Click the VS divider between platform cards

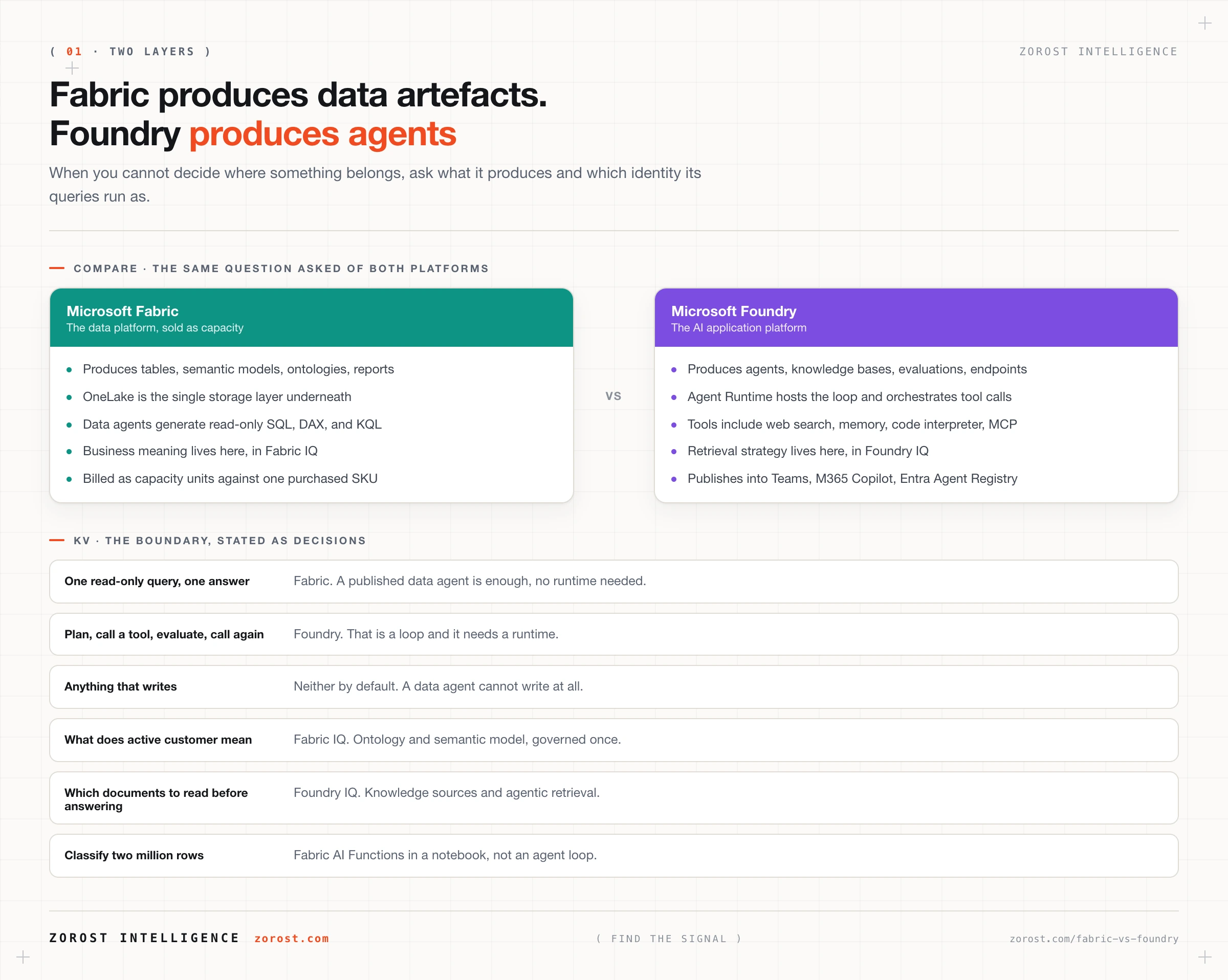[613, 396]
